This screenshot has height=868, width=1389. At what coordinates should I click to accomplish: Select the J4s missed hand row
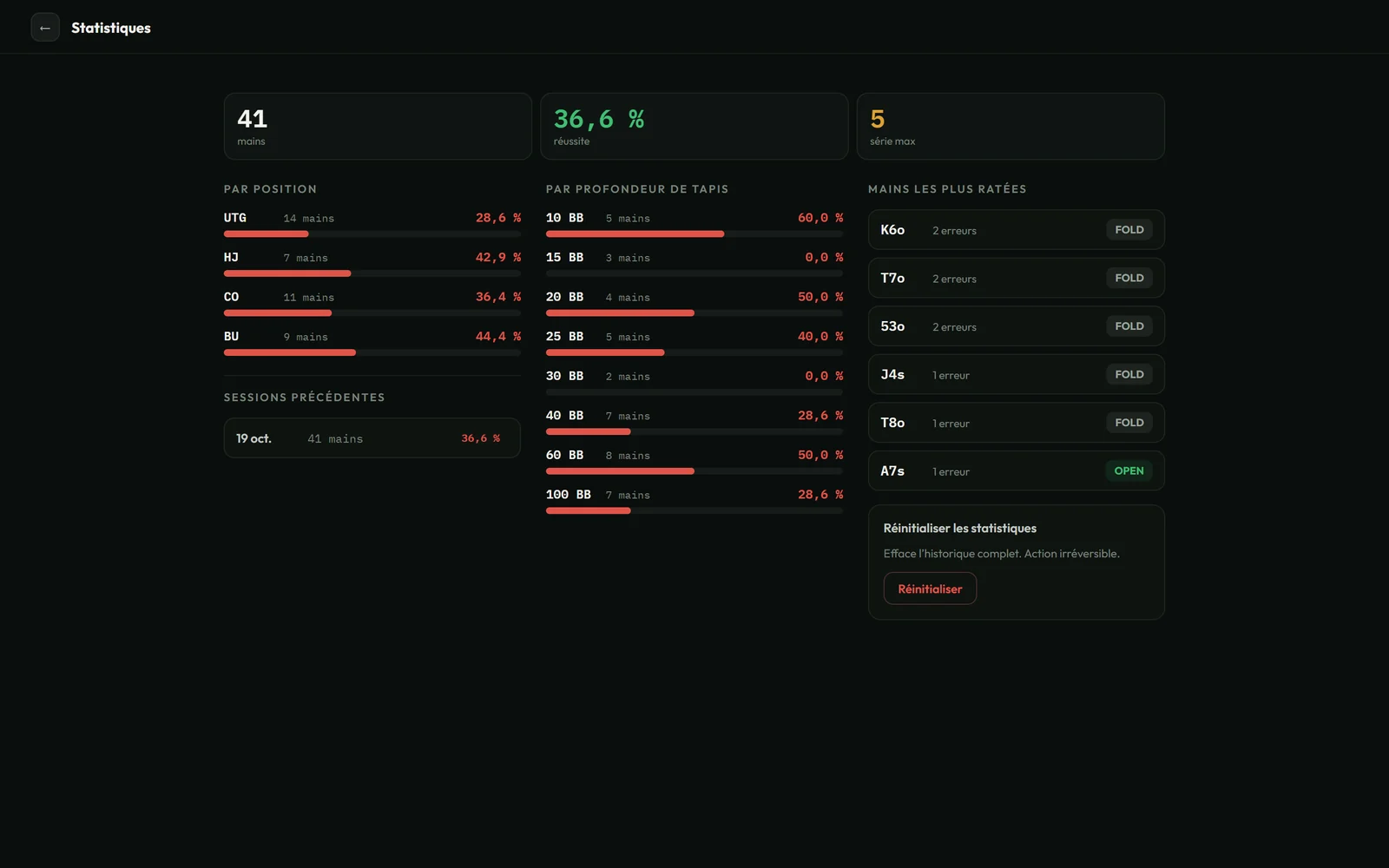point(1017,374)
